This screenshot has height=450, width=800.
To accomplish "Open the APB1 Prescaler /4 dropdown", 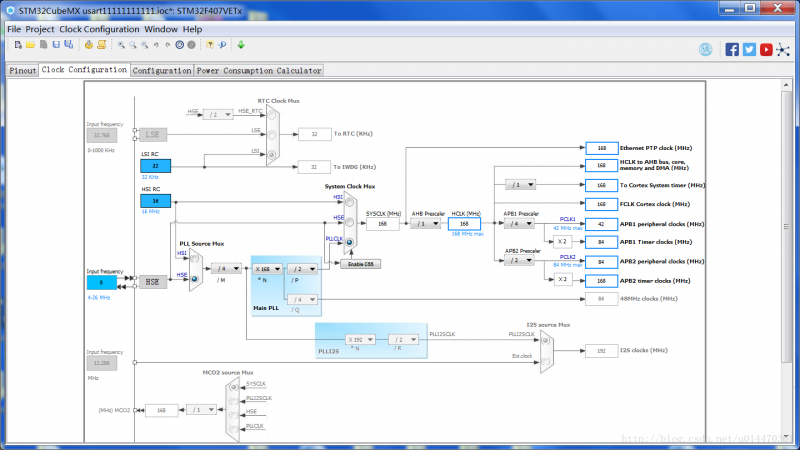I will pyautogui.click(x=517, y=224).
